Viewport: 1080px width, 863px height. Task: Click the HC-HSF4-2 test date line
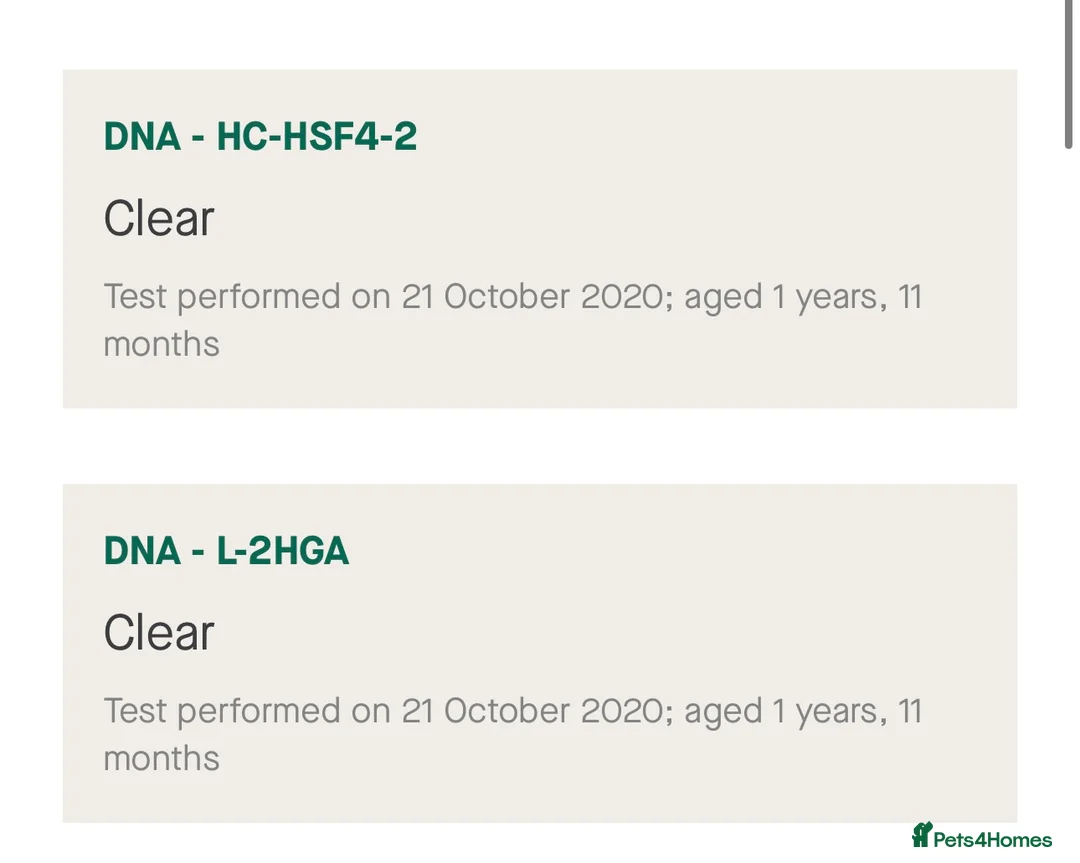512,297
